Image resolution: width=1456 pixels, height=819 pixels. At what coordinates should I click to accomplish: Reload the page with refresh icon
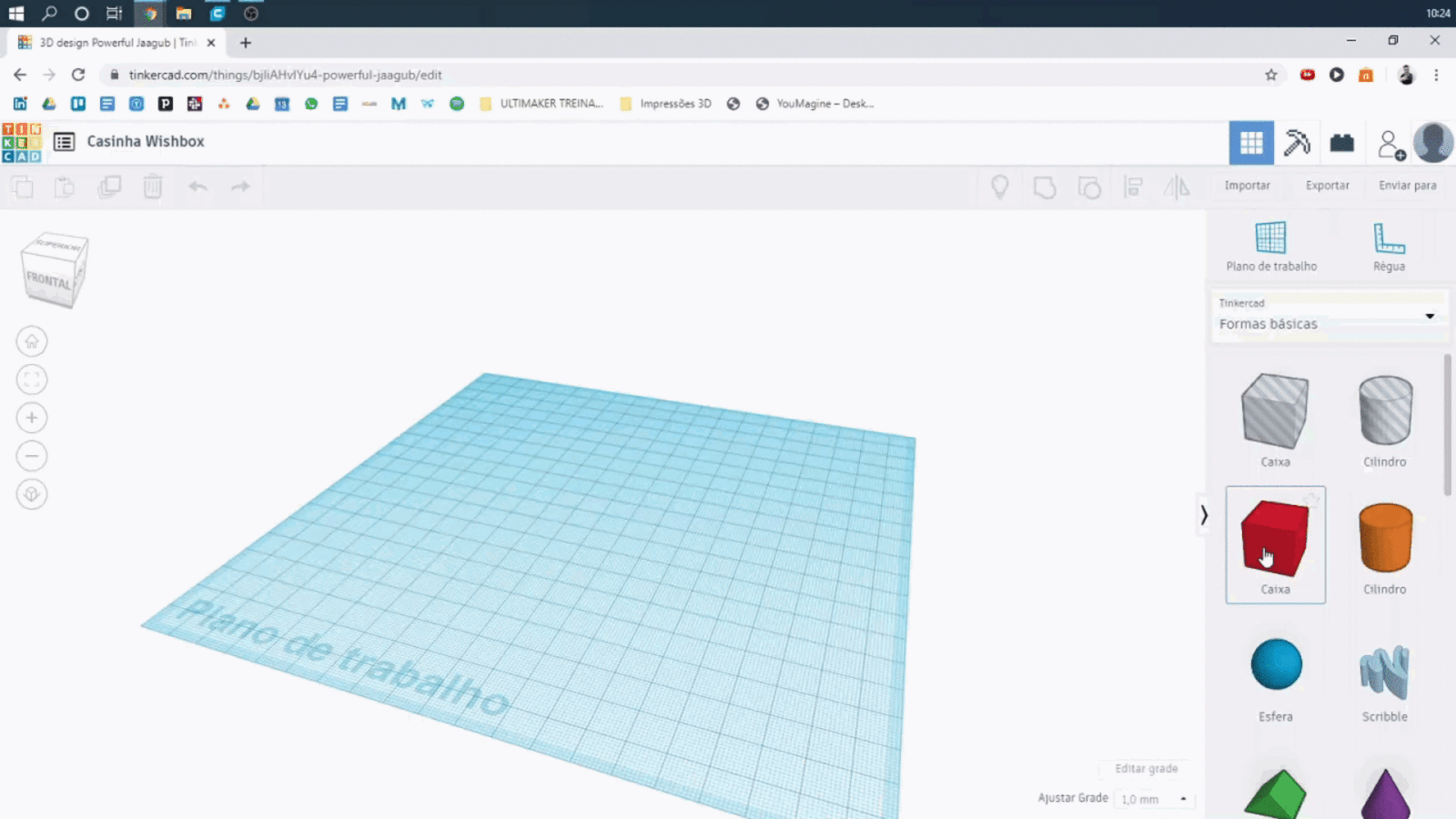[78, 75]
